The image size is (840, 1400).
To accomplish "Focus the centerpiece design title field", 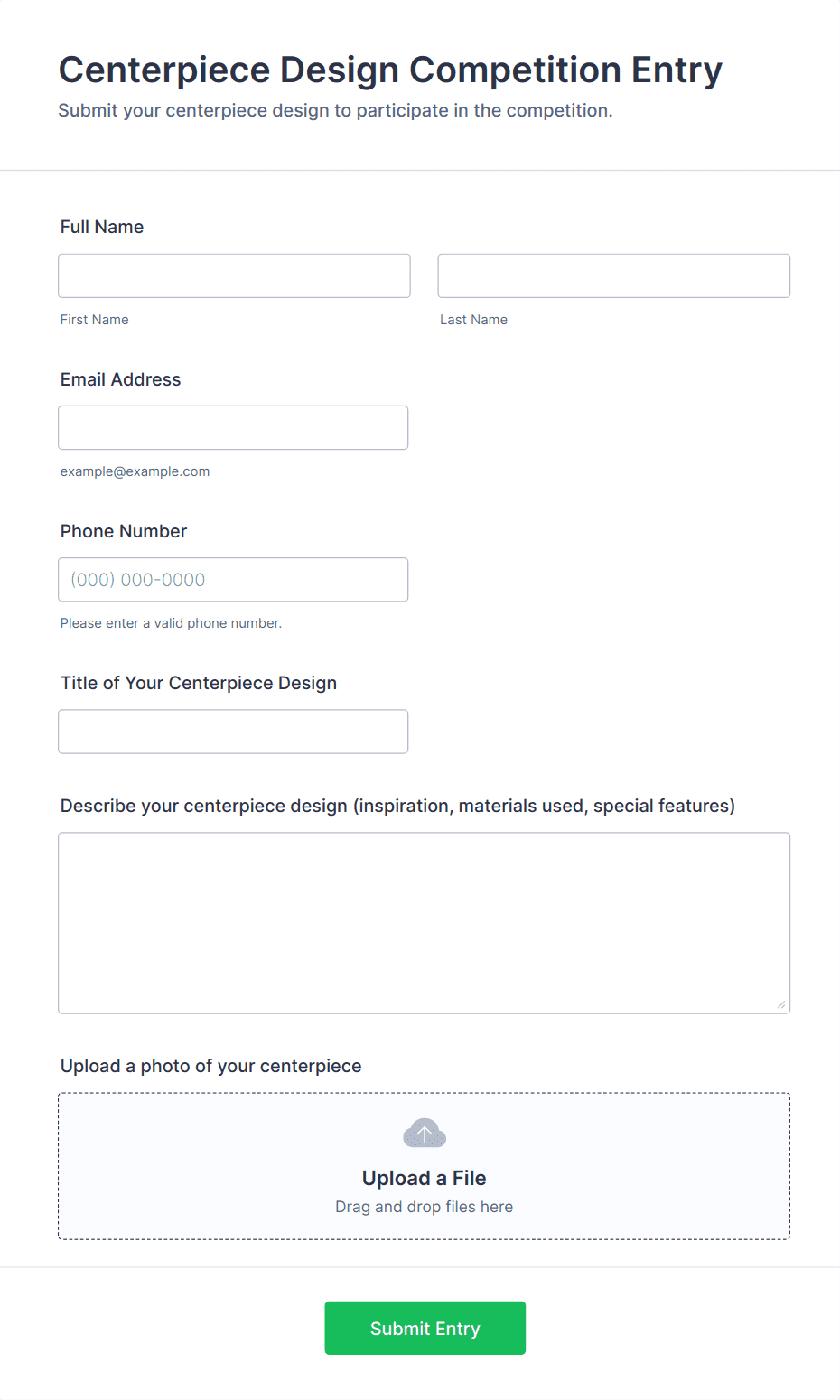I will [x=233, y=732].
